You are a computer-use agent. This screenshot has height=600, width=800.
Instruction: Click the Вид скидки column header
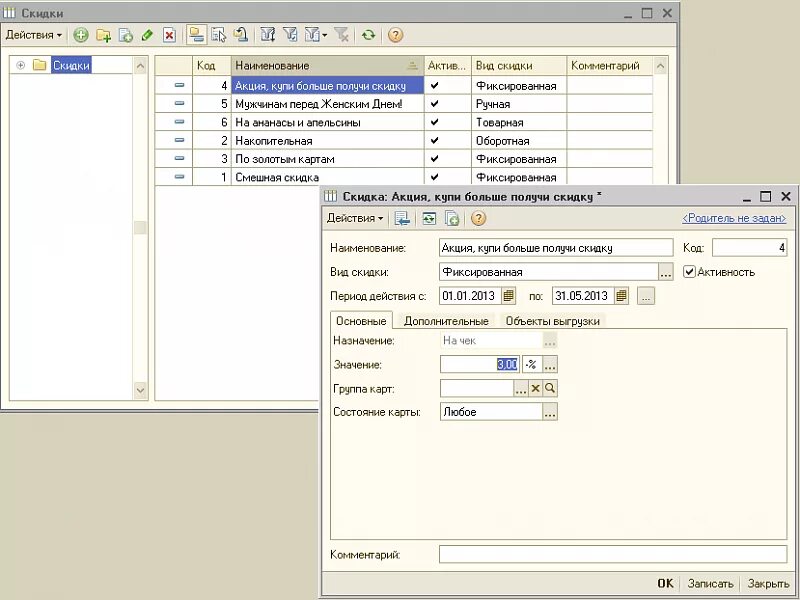(519, 66)
